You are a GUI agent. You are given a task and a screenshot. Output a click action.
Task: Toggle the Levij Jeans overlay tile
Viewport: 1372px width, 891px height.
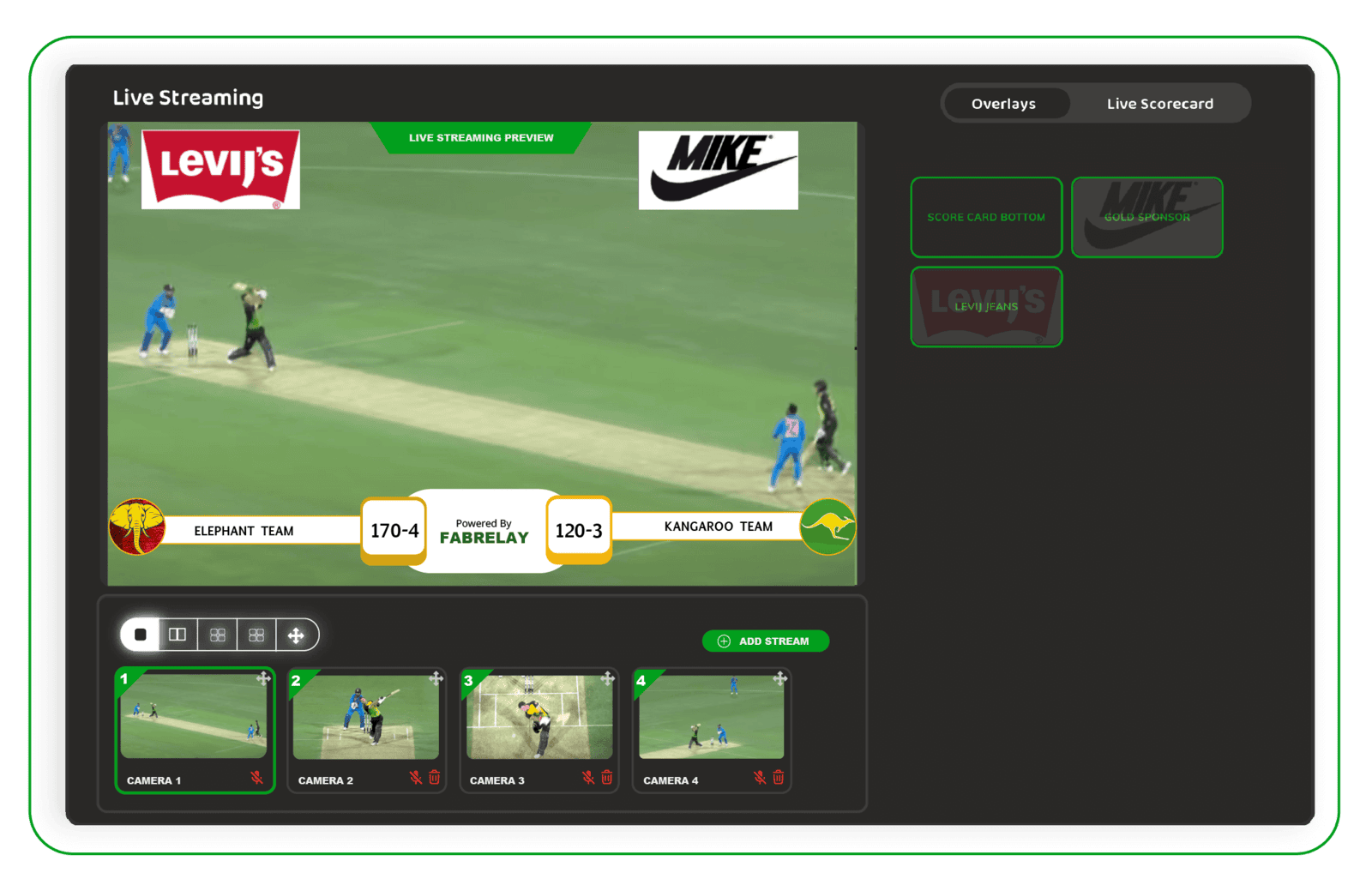pyautogui.click(x=986, y=306)
